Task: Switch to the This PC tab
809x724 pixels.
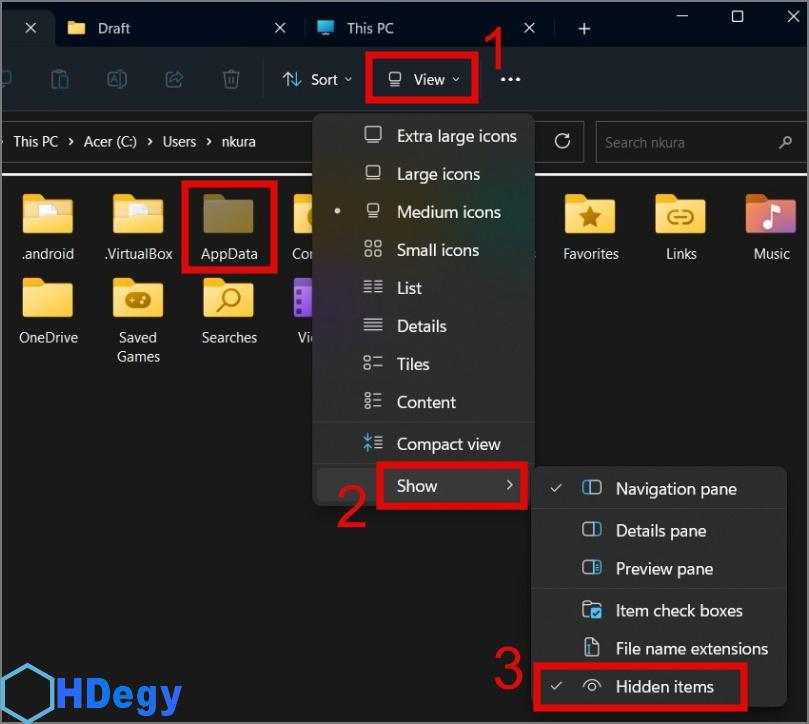Action: [370, 28]
